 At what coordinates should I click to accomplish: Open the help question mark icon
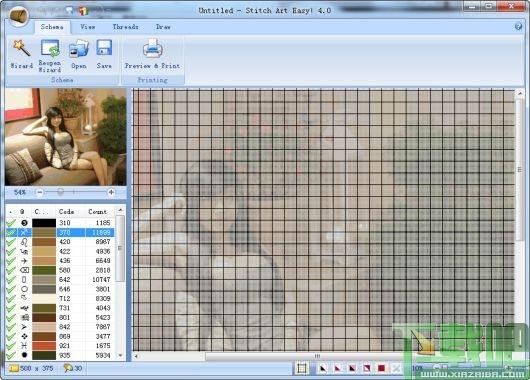click(518, 26)
